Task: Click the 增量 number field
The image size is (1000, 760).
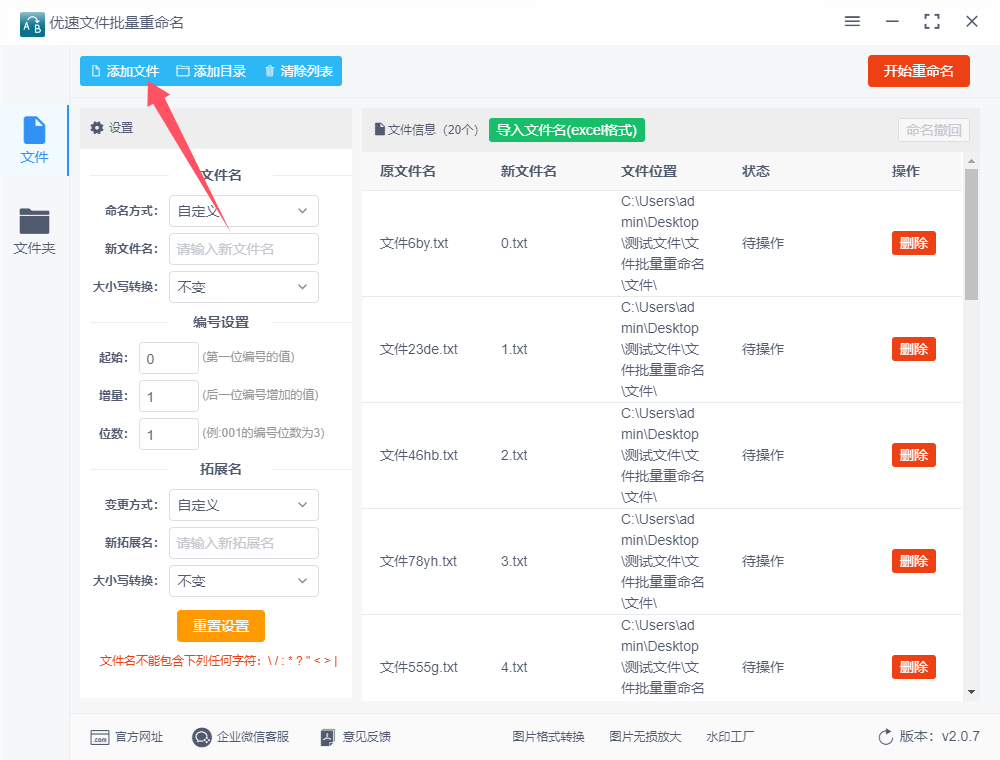Action: point(169,397)
